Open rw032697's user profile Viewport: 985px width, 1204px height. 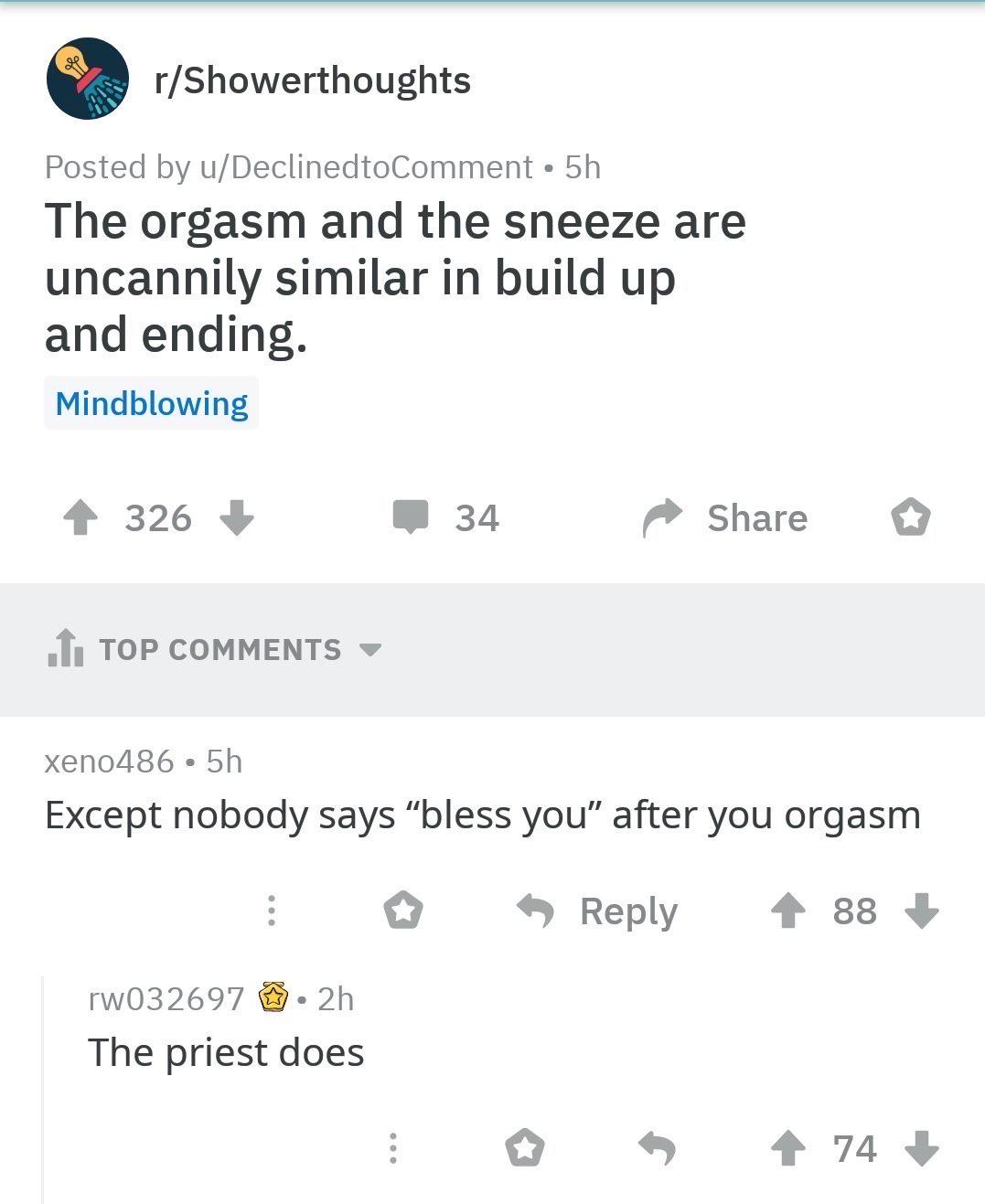(166, 998)
